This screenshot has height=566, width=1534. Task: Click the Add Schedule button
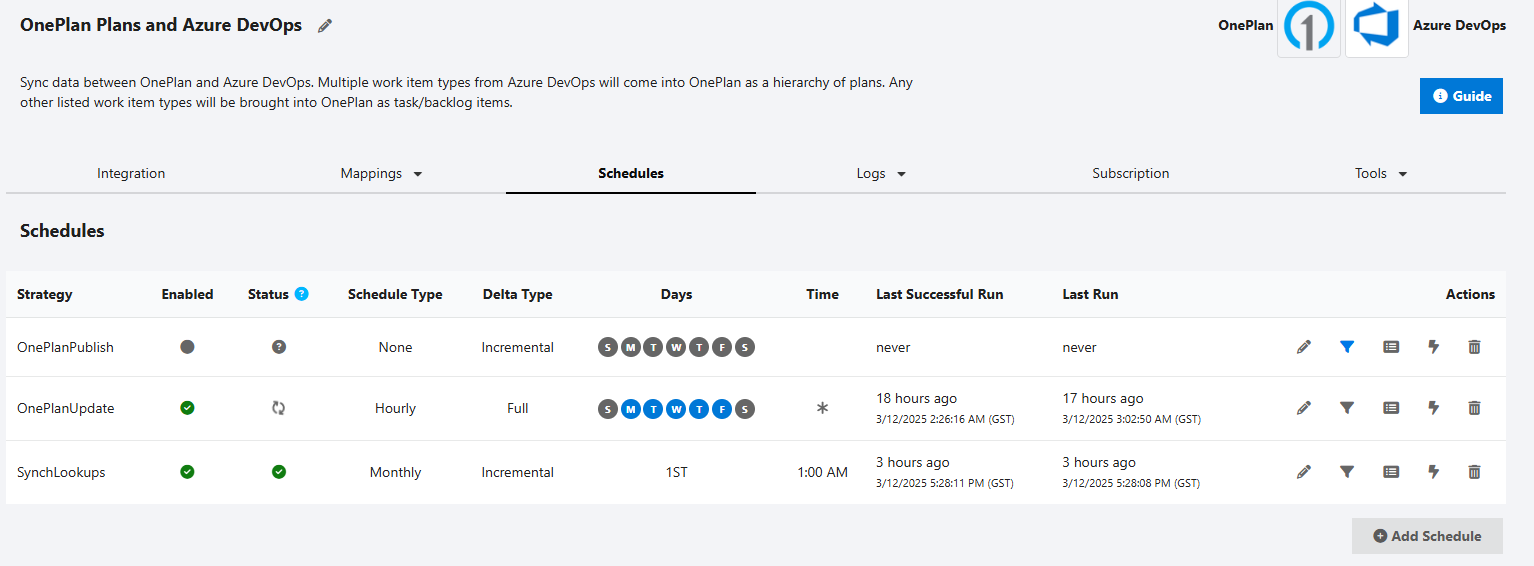point(1427,536)
